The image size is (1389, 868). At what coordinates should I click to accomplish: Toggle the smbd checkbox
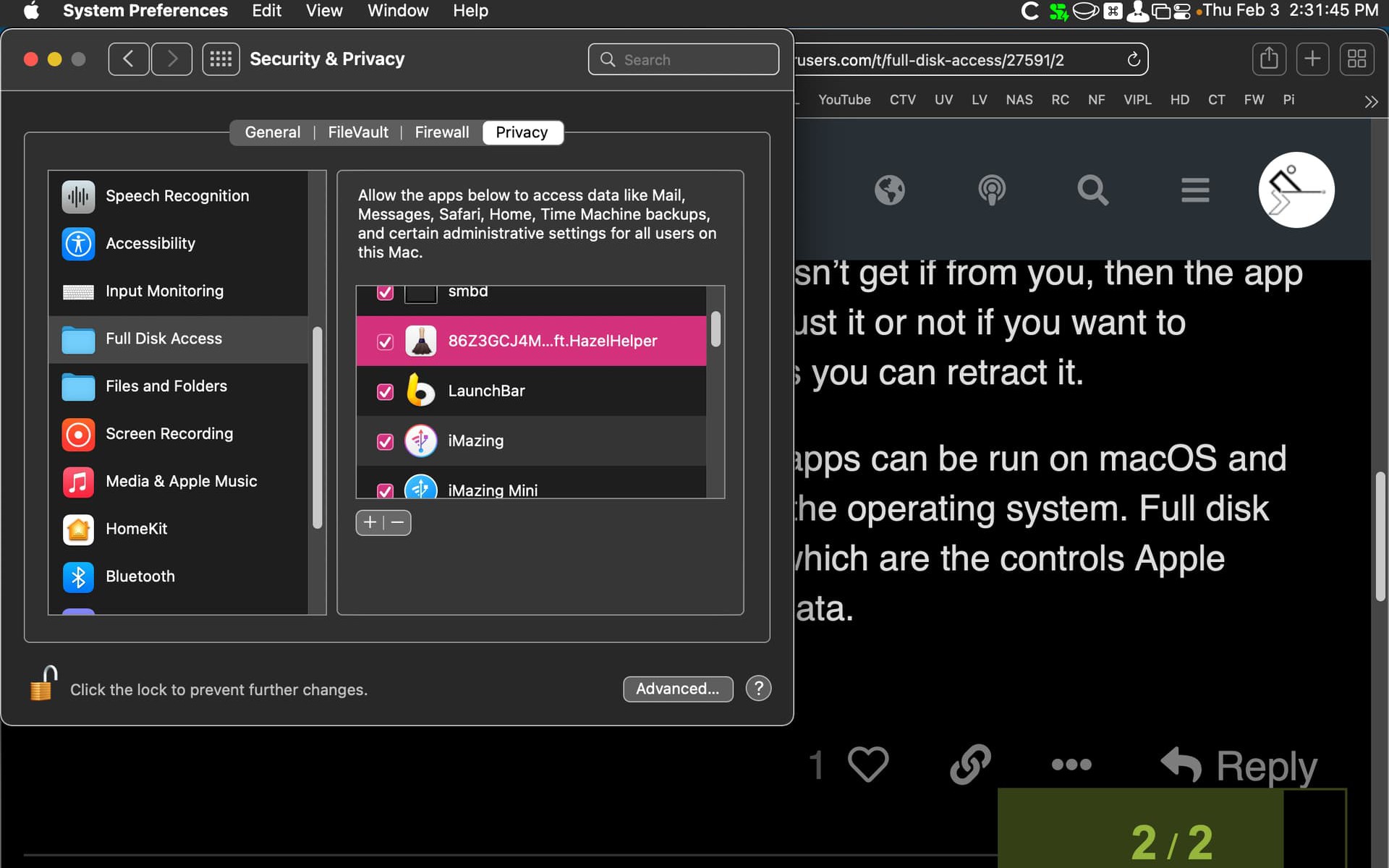click(x=385, y=292)
